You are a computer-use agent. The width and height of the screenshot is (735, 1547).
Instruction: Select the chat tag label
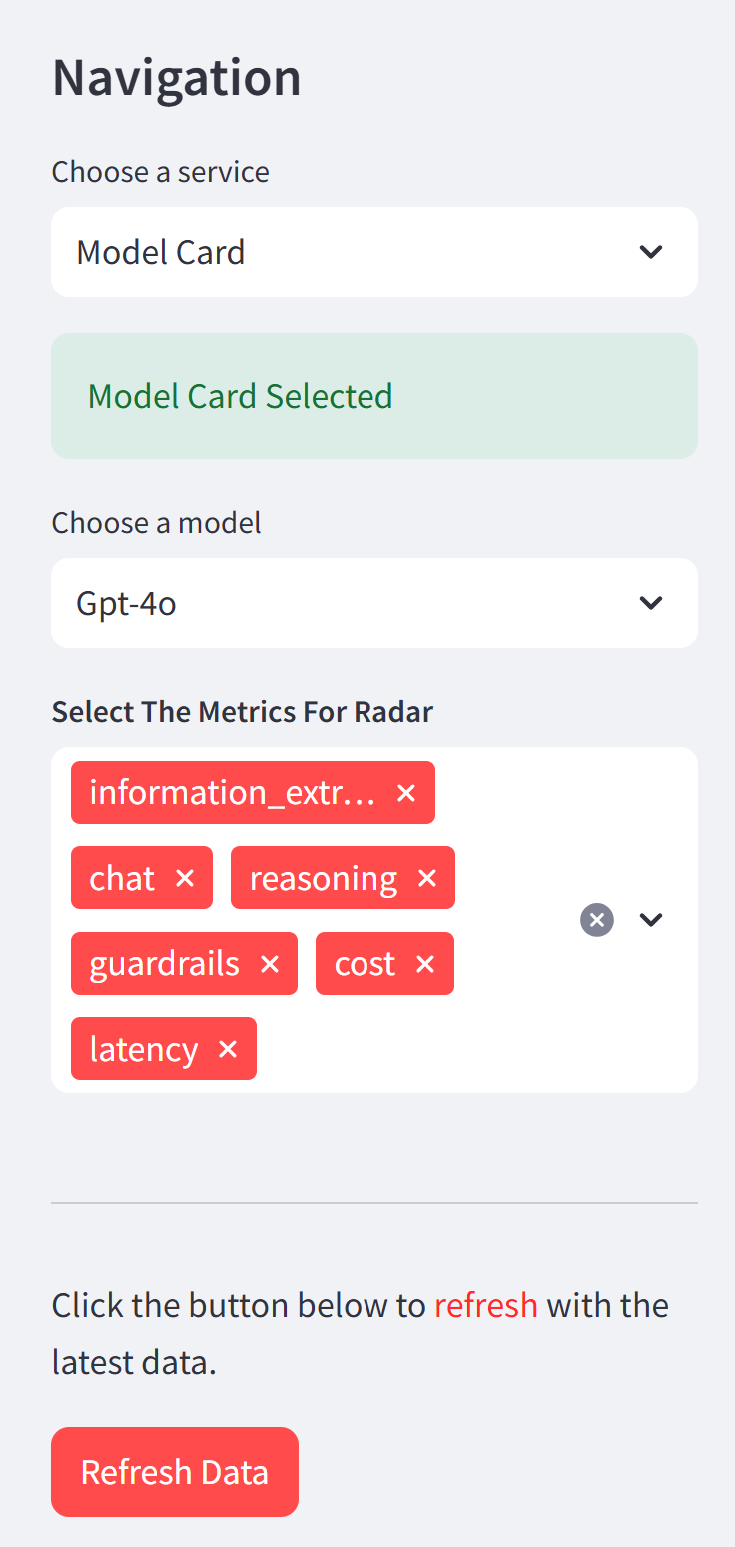tap(122, 877)
